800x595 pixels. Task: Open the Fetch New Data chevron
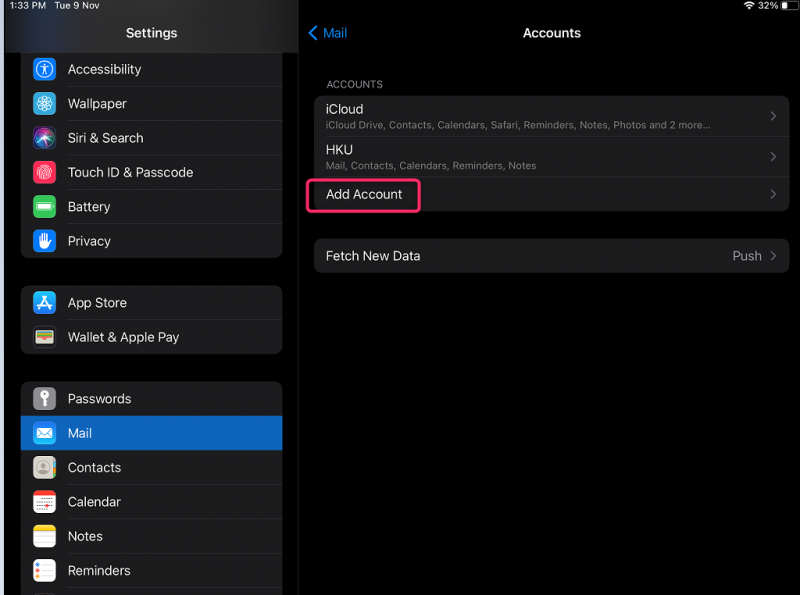click(x=773, y=256)
